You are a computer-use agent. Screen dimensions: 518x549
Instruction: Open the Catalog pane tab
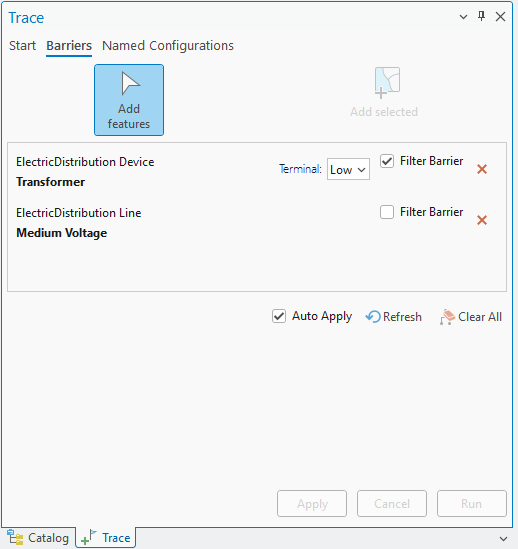pos(38,538)
